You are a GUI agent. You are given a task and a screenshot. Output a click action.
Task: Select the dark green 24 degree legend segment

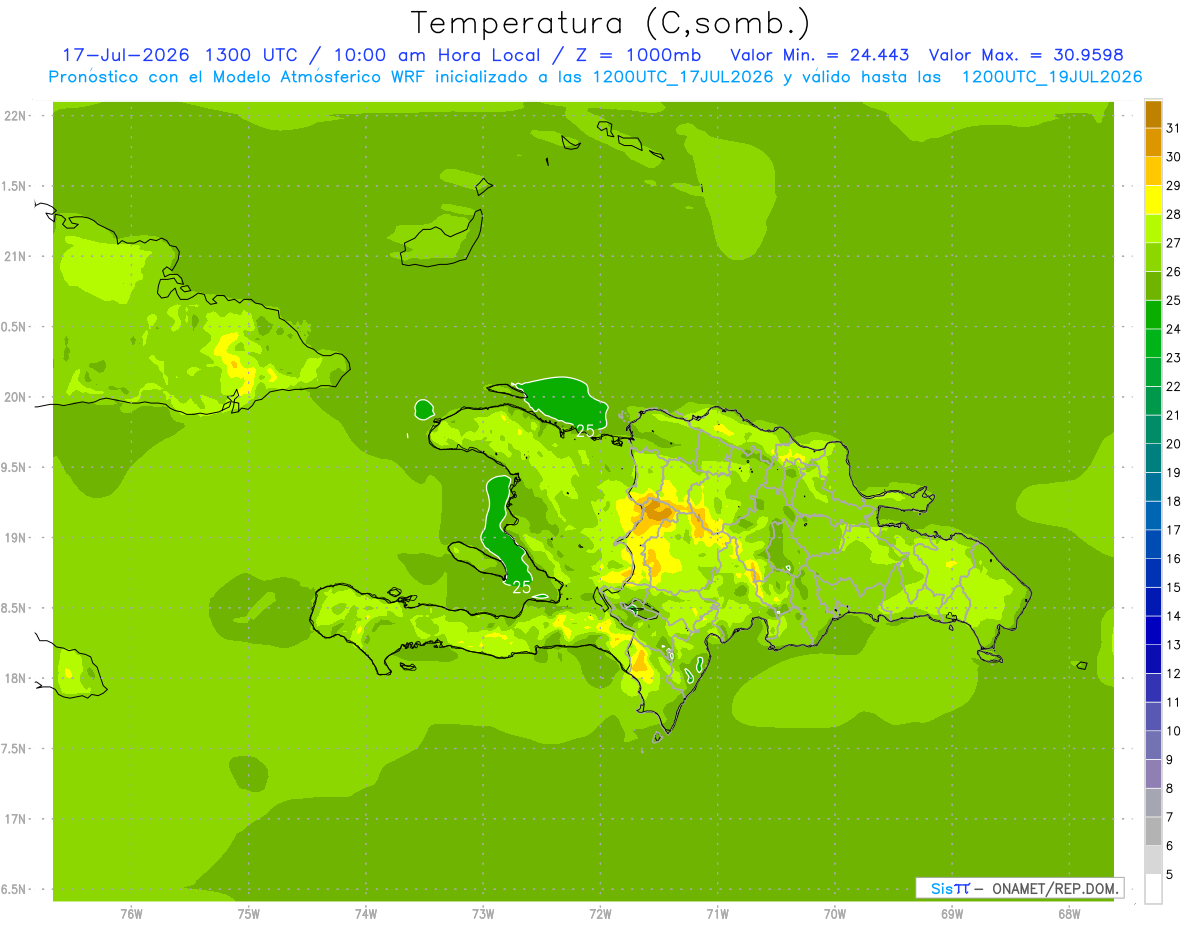coord(1153,315)
